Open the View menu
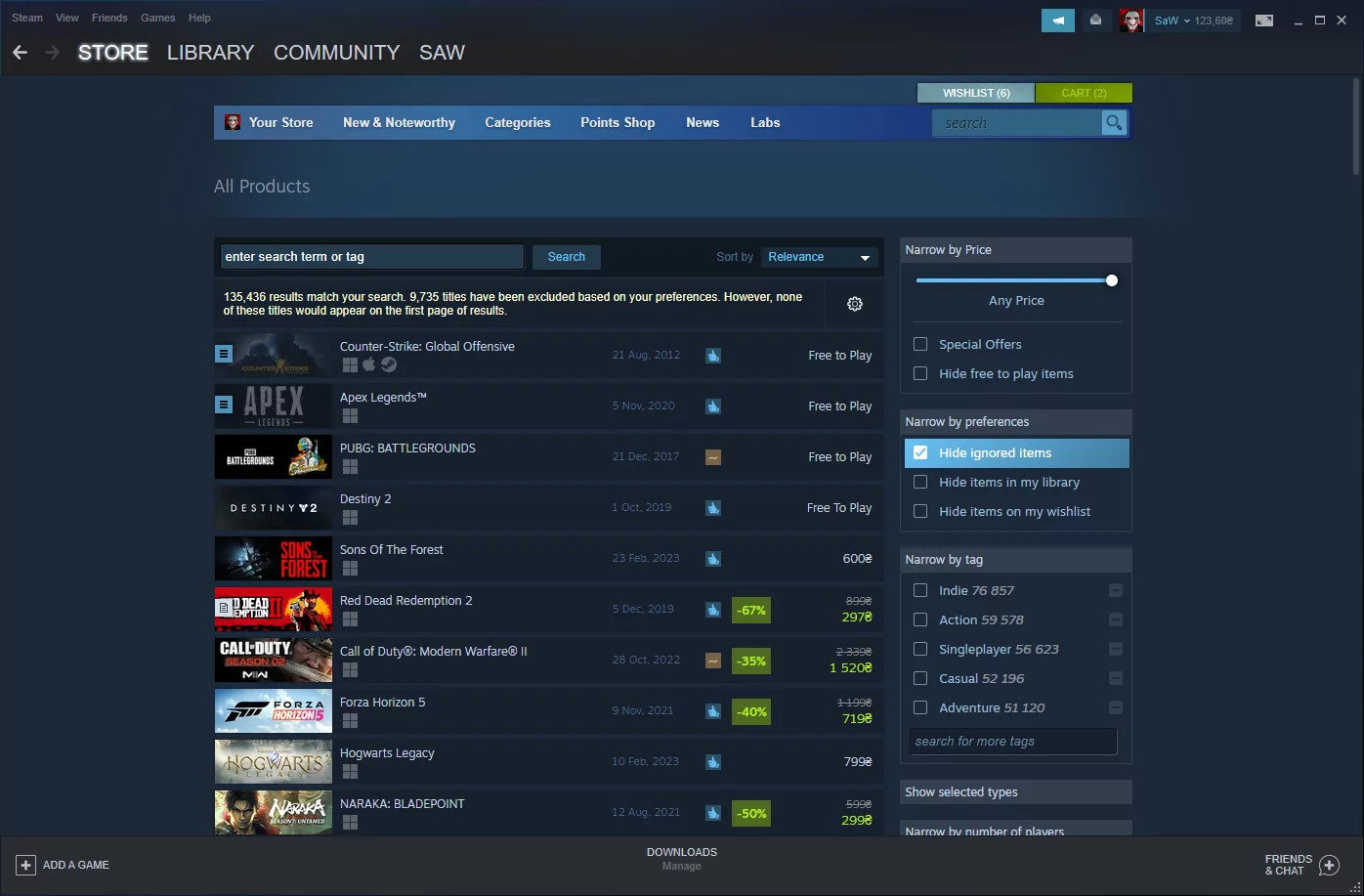This screenshot has width=1364, height=896. click(x=67, y=18)
